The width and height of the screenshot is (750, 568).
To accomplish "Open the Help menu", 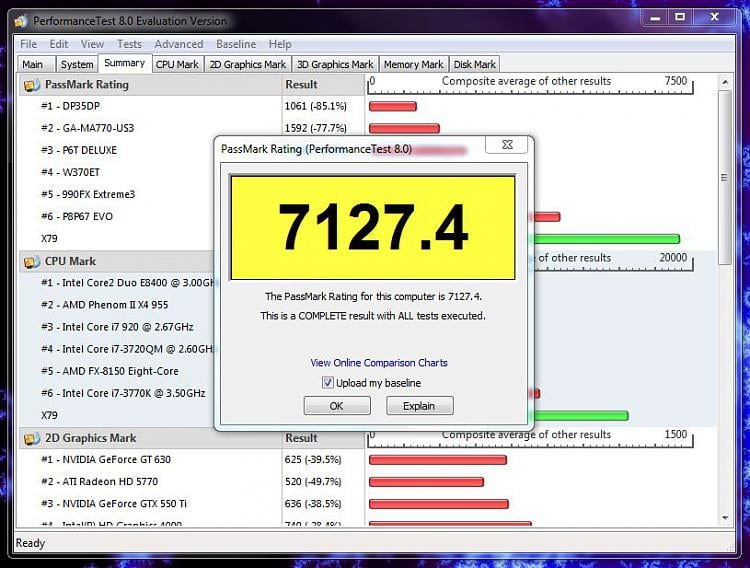I will pyautogui.click(x=280, y=44).
